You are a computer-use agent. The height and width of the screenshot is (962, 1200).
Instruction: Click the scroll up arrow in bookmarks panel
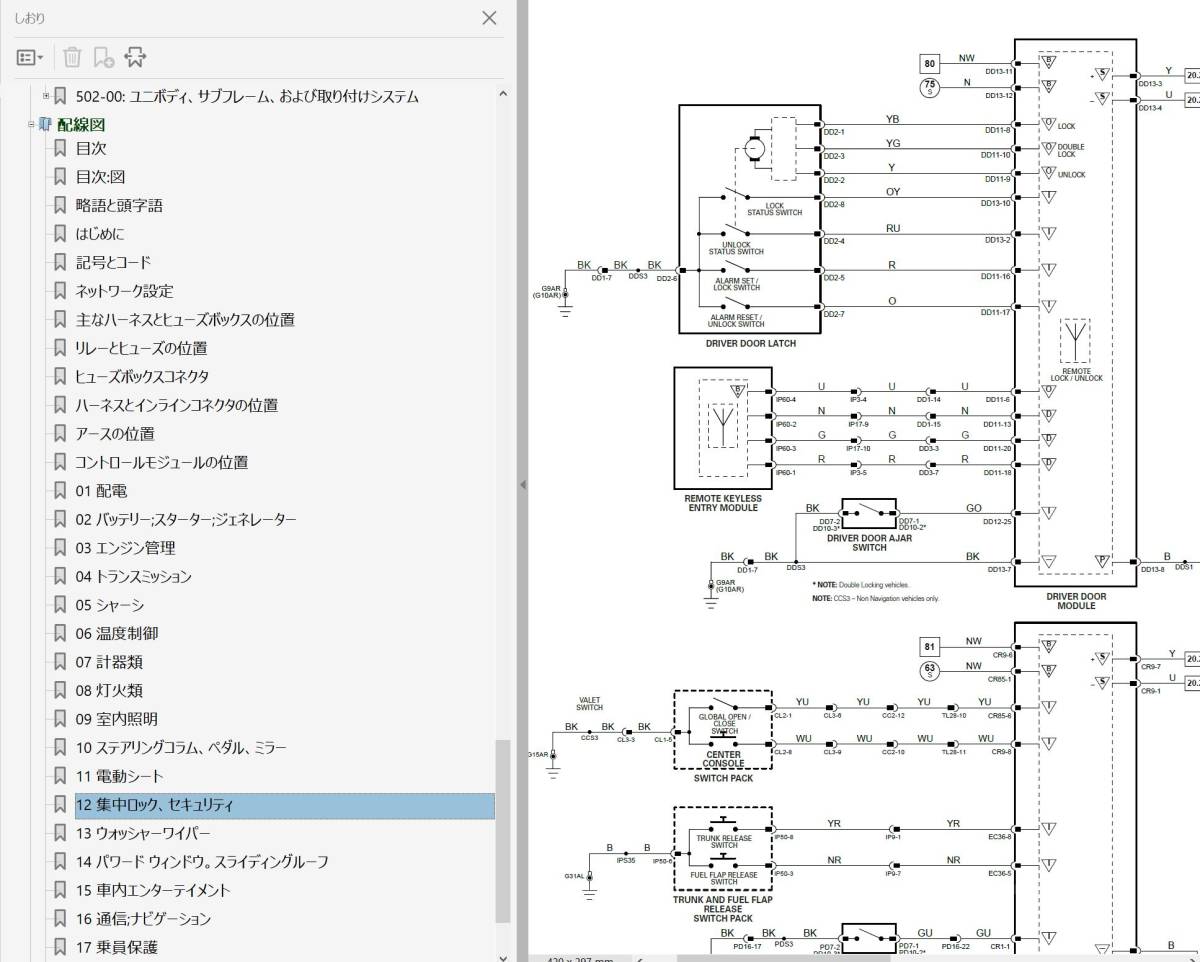point(503,94)
